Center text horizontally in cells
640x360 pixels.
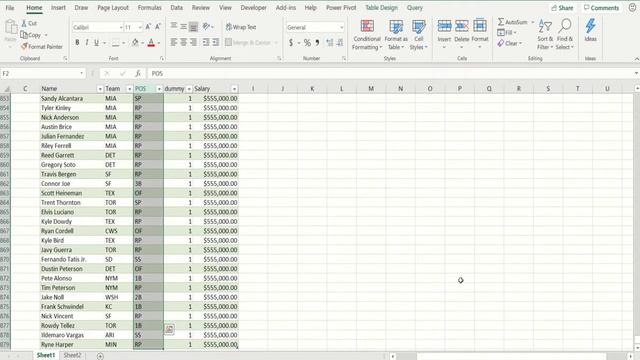click(x=184, y=42)
